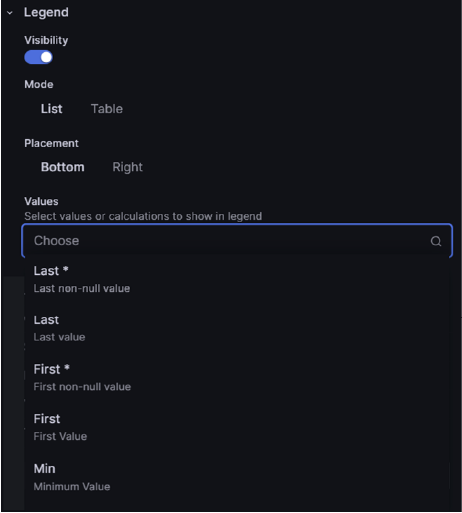Toggle the legend Visibility switch
462x513 pixels.
[x=38, y=57]
